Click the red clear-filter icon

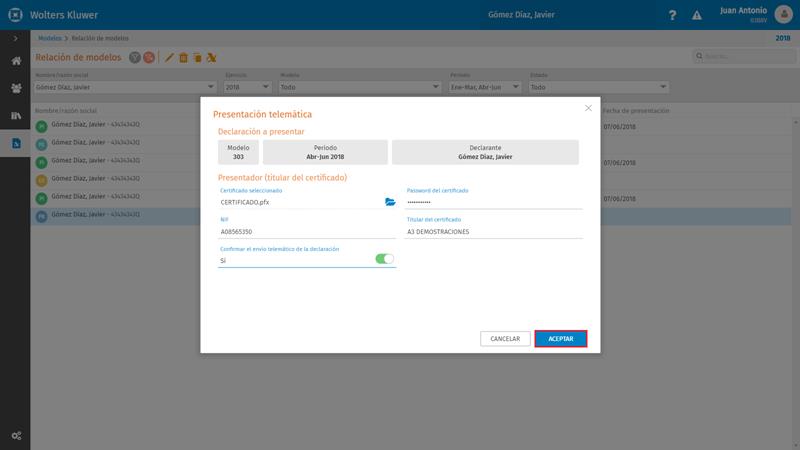tap(149, 58)
